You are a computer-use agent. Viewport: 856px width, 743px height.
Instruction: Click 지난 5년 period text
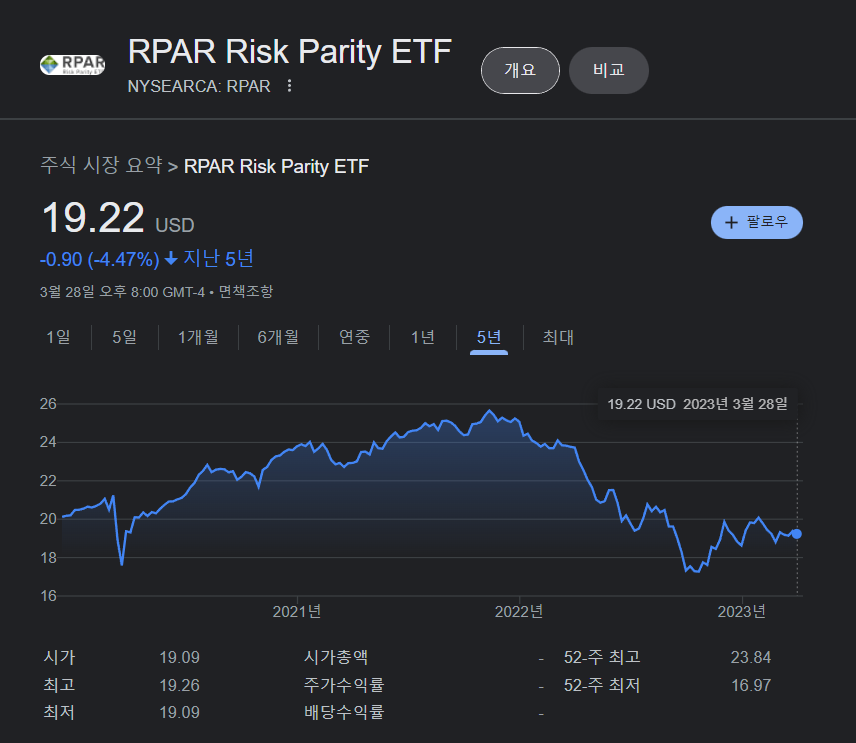218,258
